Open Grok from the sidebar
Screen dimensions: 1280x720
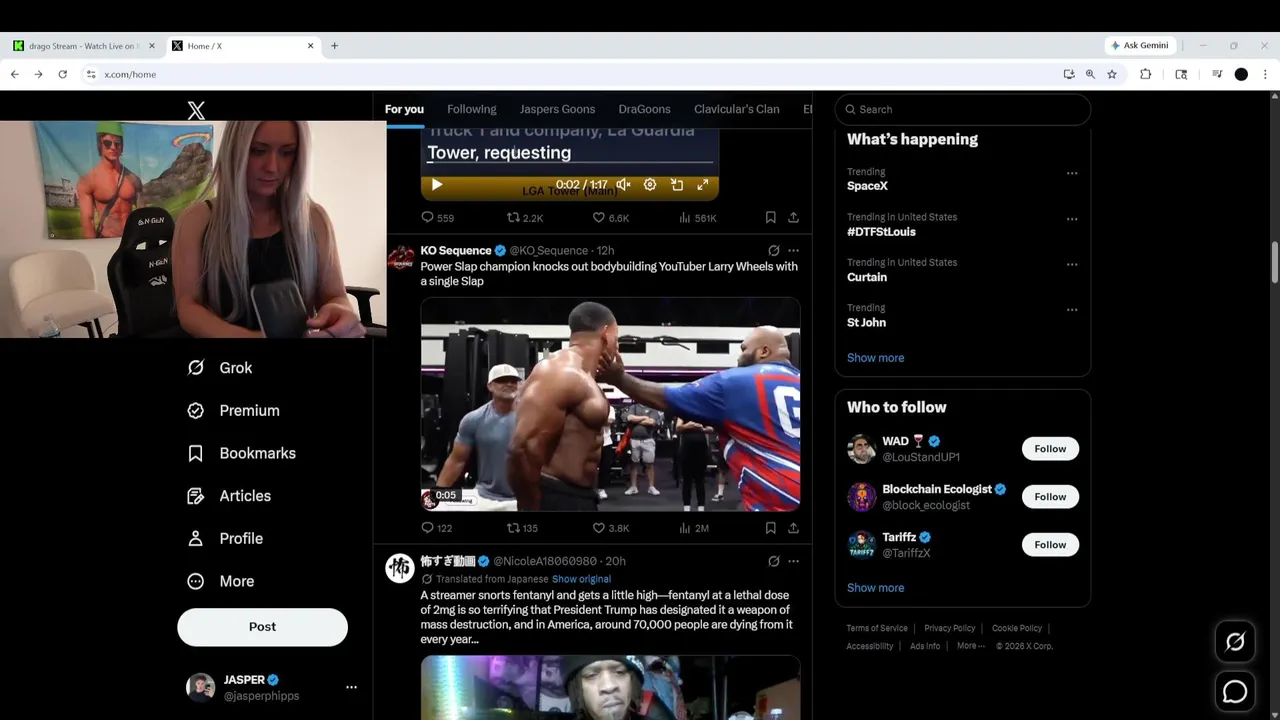(220, 368)
